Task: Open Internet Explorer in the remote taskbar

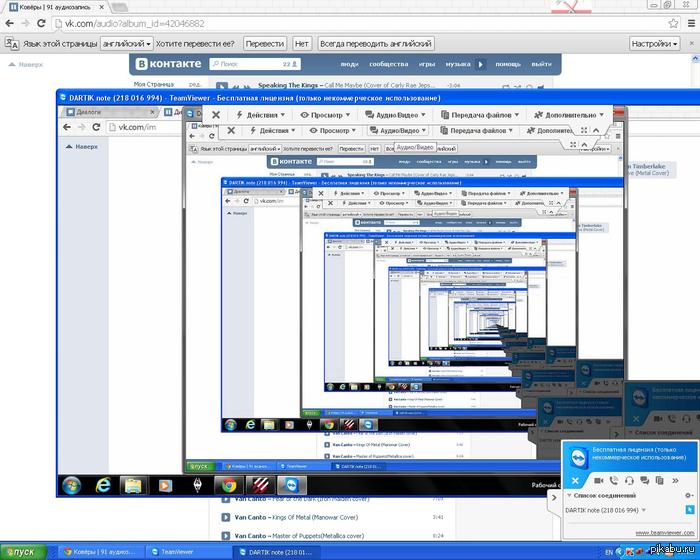Action: click(x=102, y=485)
